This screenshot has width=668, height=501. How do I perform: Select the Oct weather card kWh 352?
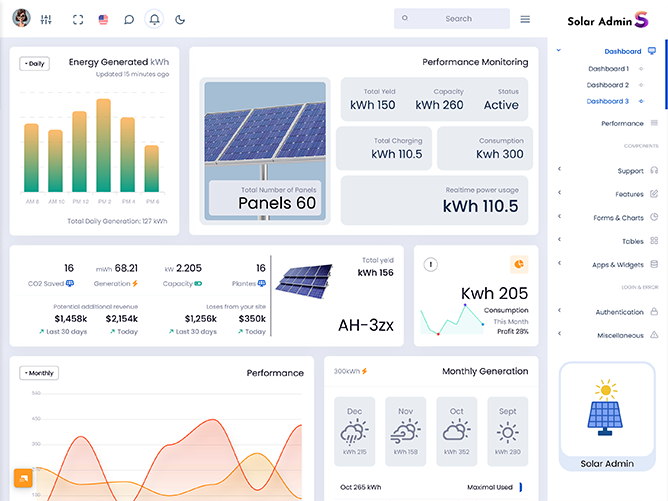(457, 431)
